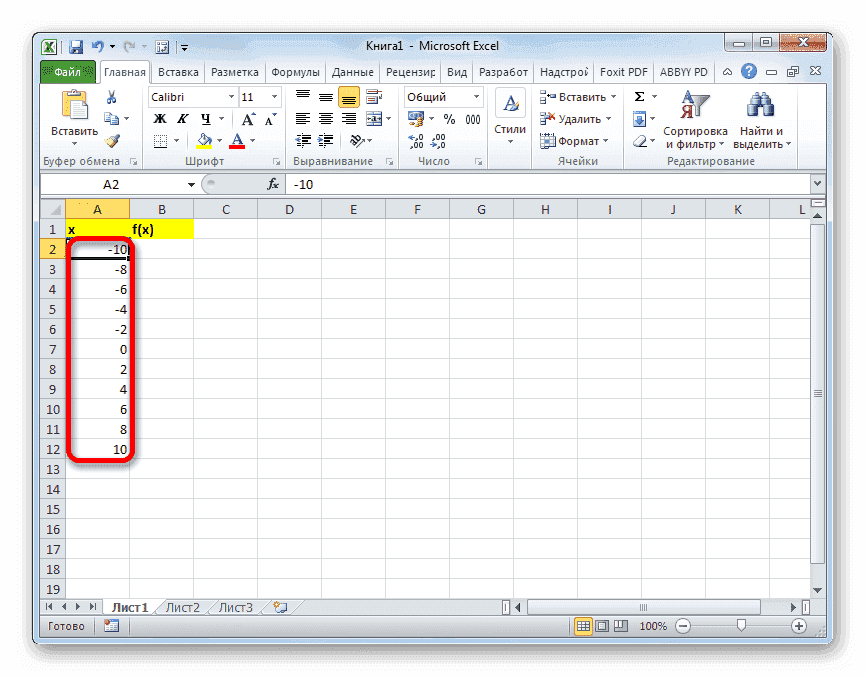Screen dimensions: 866x677
Task: Click the formula bar showing -10
Action: [x=548, y=184]
